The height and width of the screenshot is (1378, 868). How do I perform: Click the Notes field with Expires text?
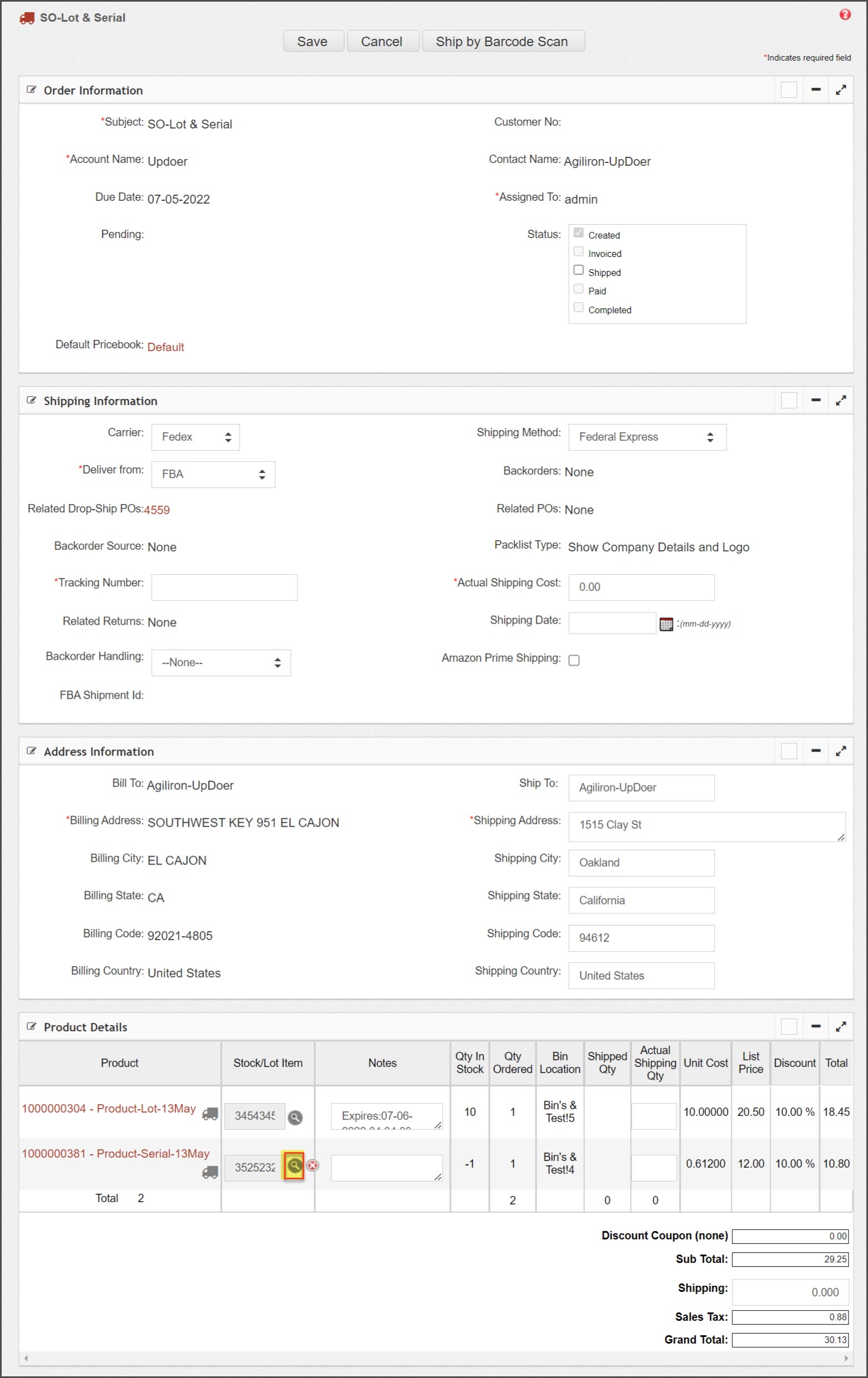click(386, 1116)
